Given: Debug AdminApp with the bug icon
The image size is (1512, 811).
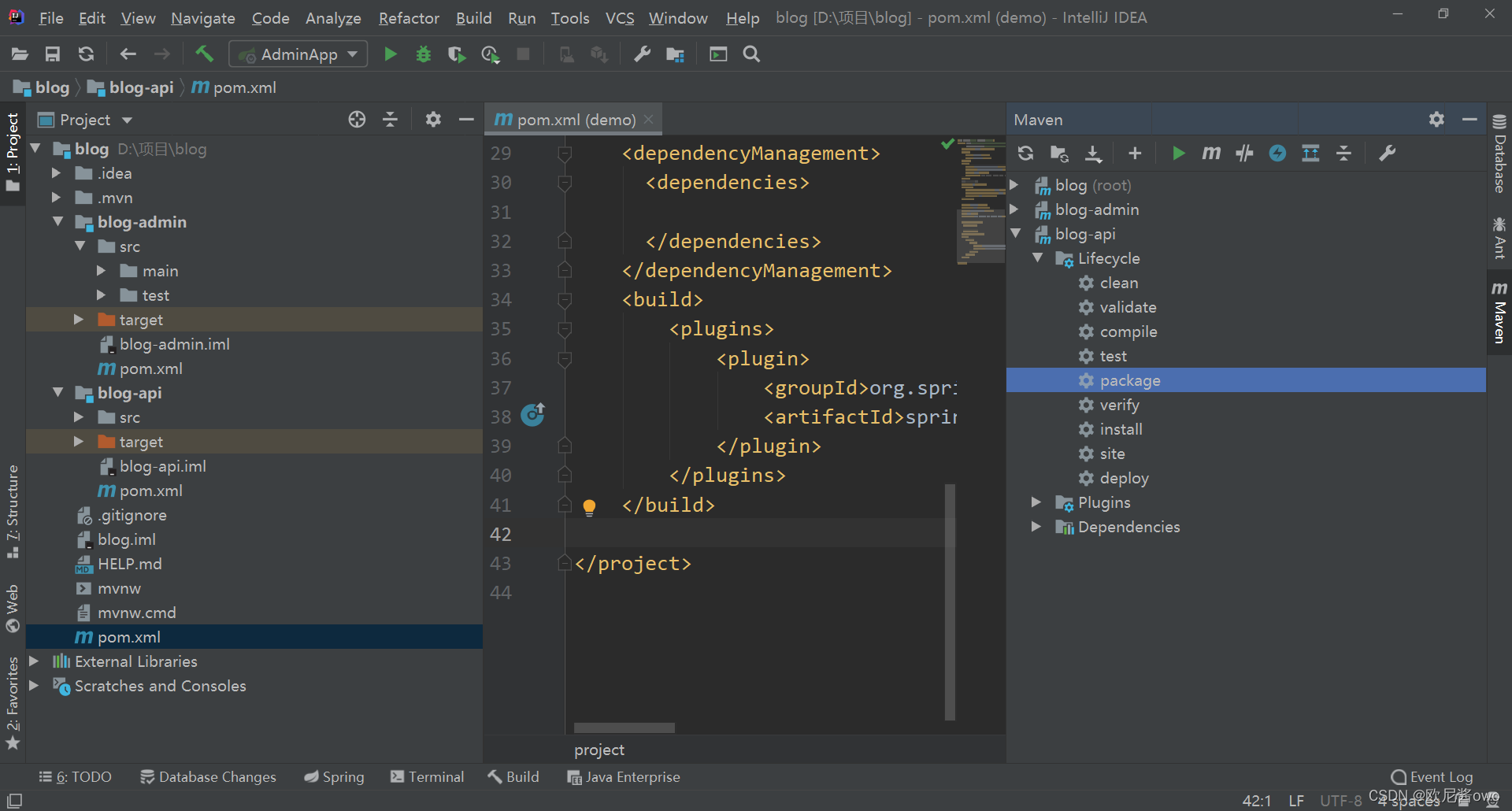Looking at the screenshot, I should coord(424,54).
